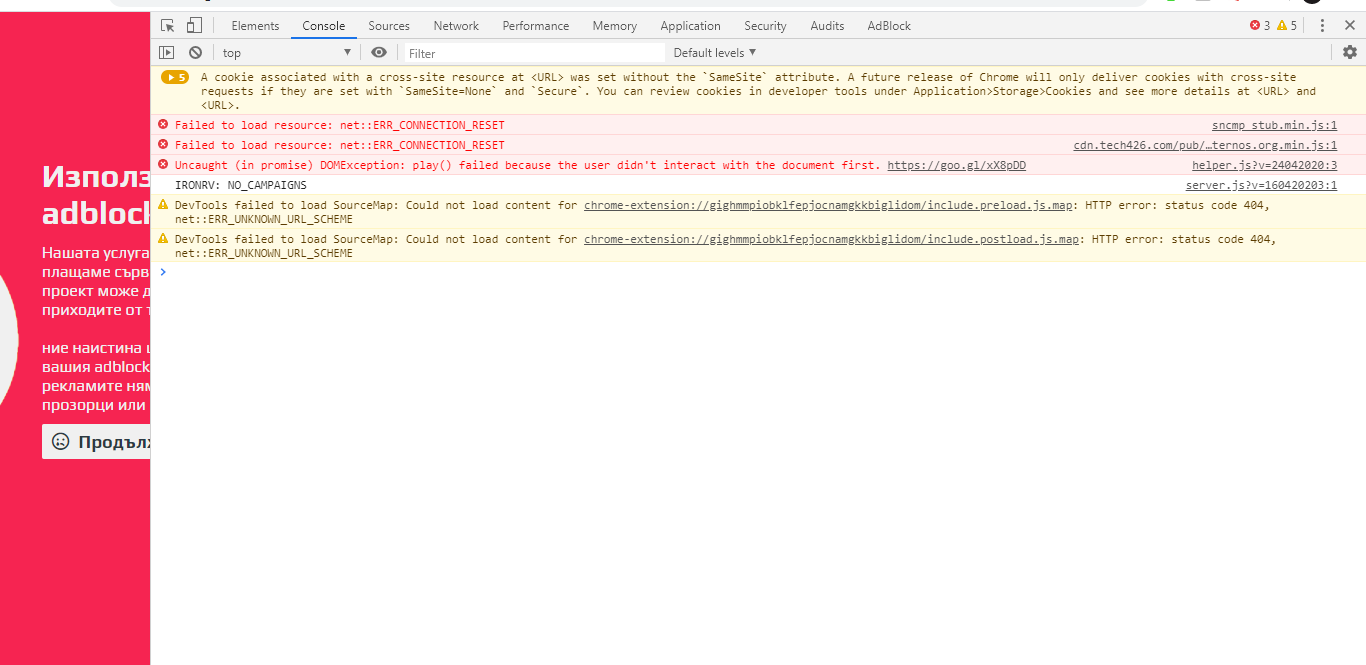This screenshot has width=1366, height=665.
Task: Open sncmp_stub.min.js:1 source link
Action: [x=1274, y=125]
